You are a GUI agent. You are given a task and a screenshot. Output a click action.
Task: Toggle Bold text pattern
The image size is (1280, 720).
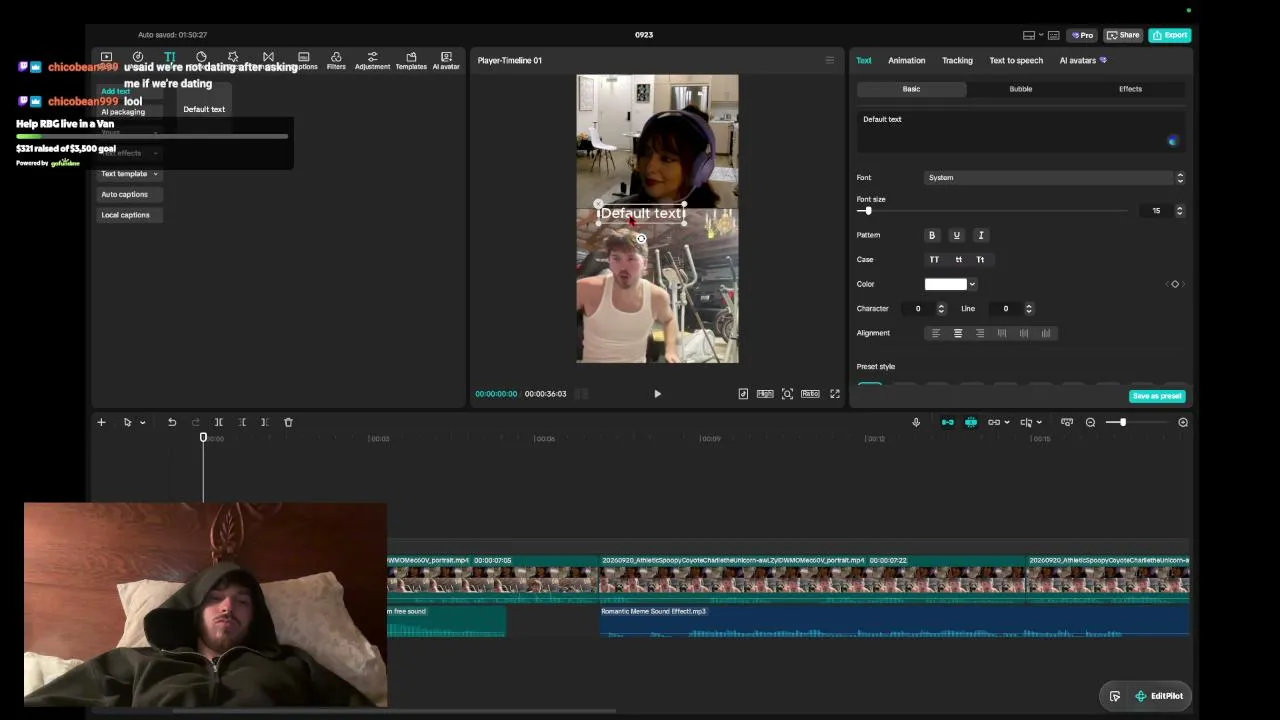point(932,235)
